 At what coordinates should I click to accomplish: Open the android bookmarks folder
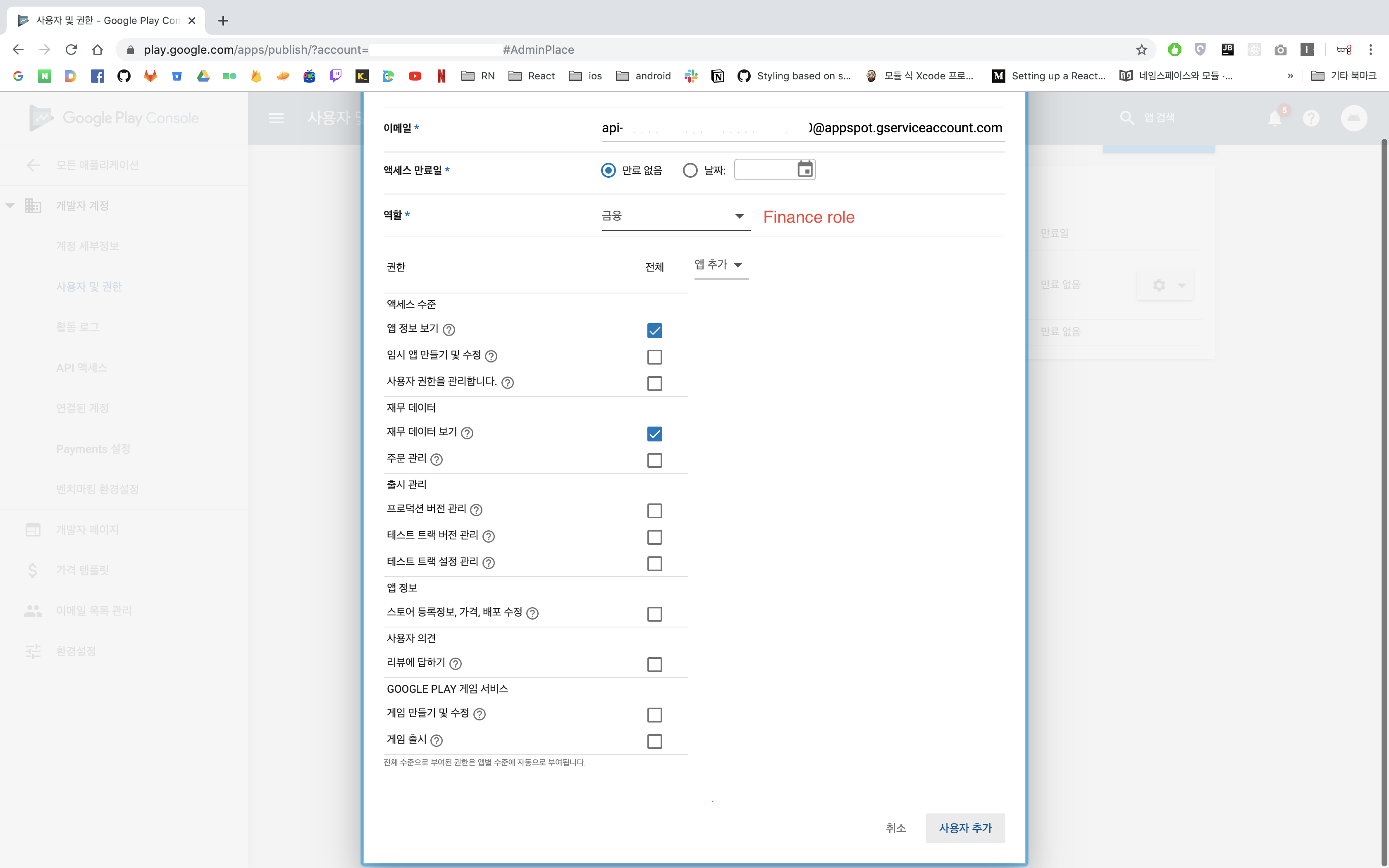[643, 76]
